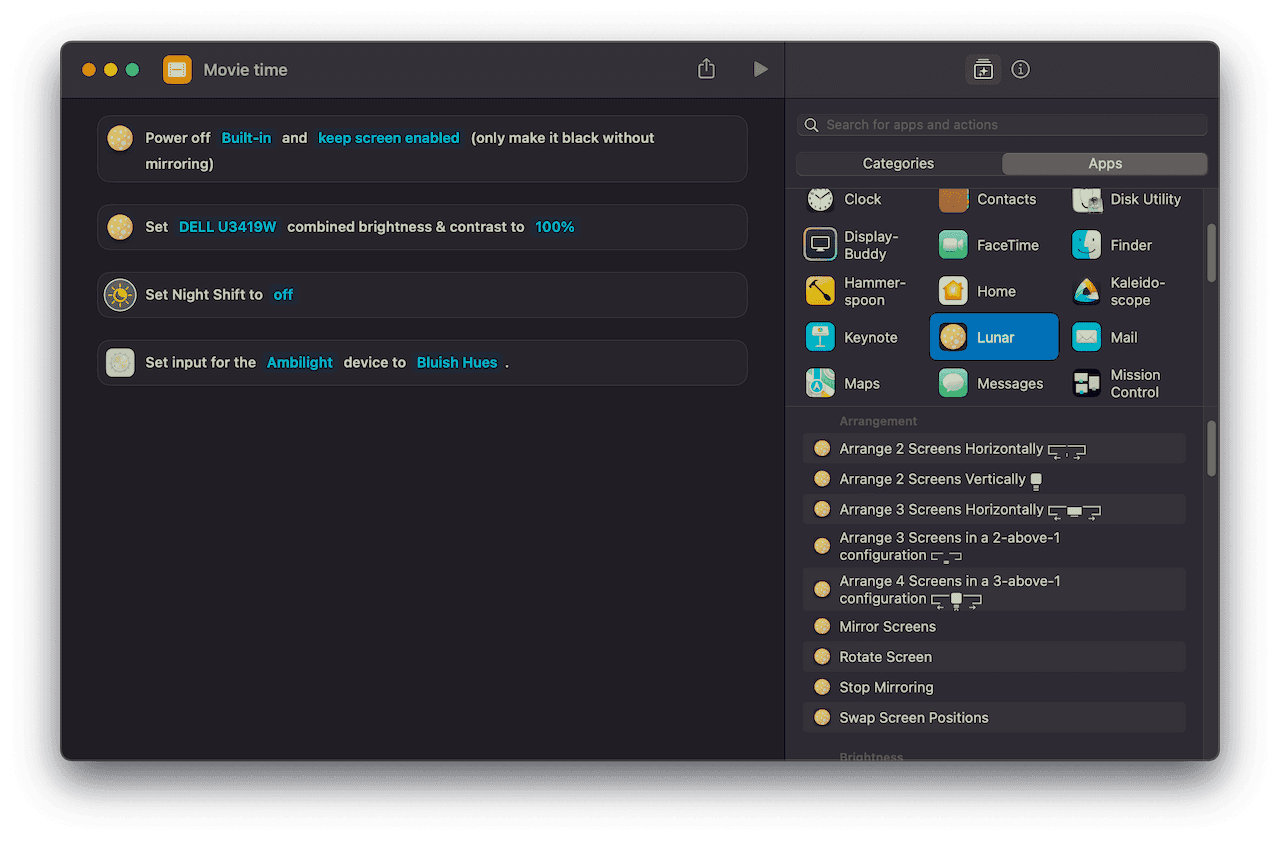The width and height of the screenshot is (1280, 841).
Task: Select the Set Night Shift action icon
Action: (120, 295)
